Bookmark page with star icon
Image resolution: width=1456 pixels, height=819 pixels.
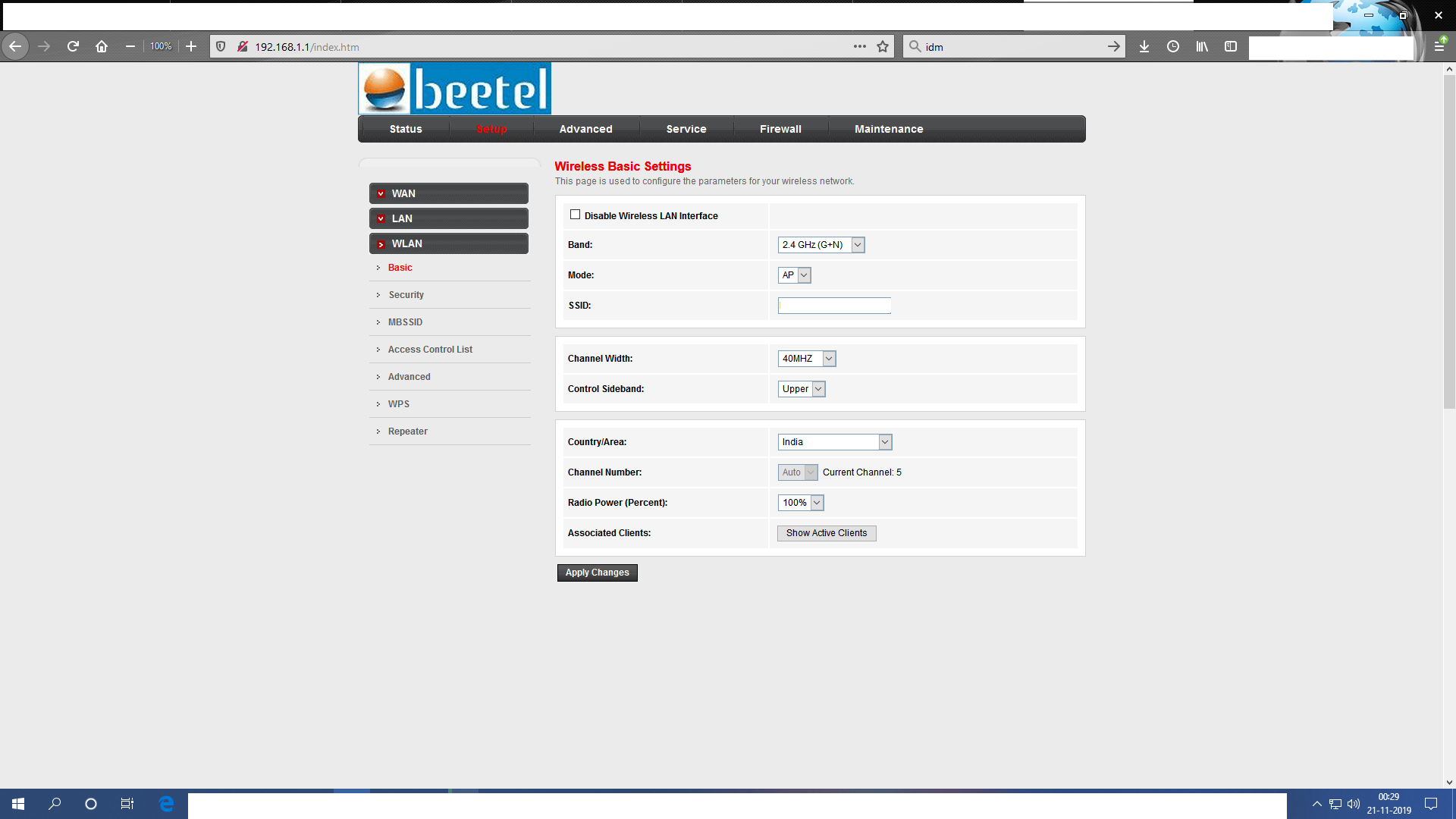[x=883, y=46]
